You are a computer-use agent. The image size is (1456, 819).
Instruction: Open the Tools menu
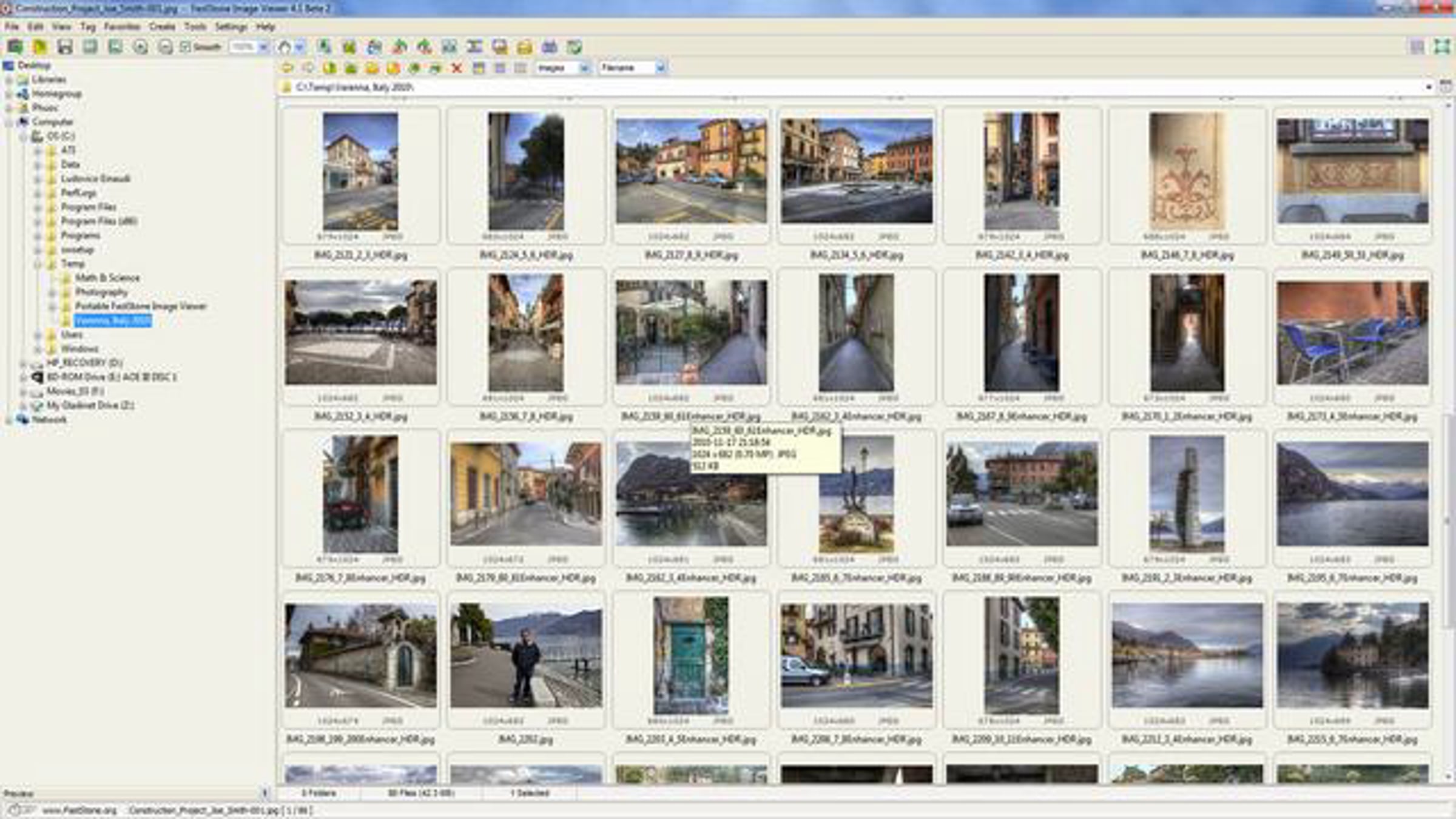pyautogui.click(x=195, y=27)
